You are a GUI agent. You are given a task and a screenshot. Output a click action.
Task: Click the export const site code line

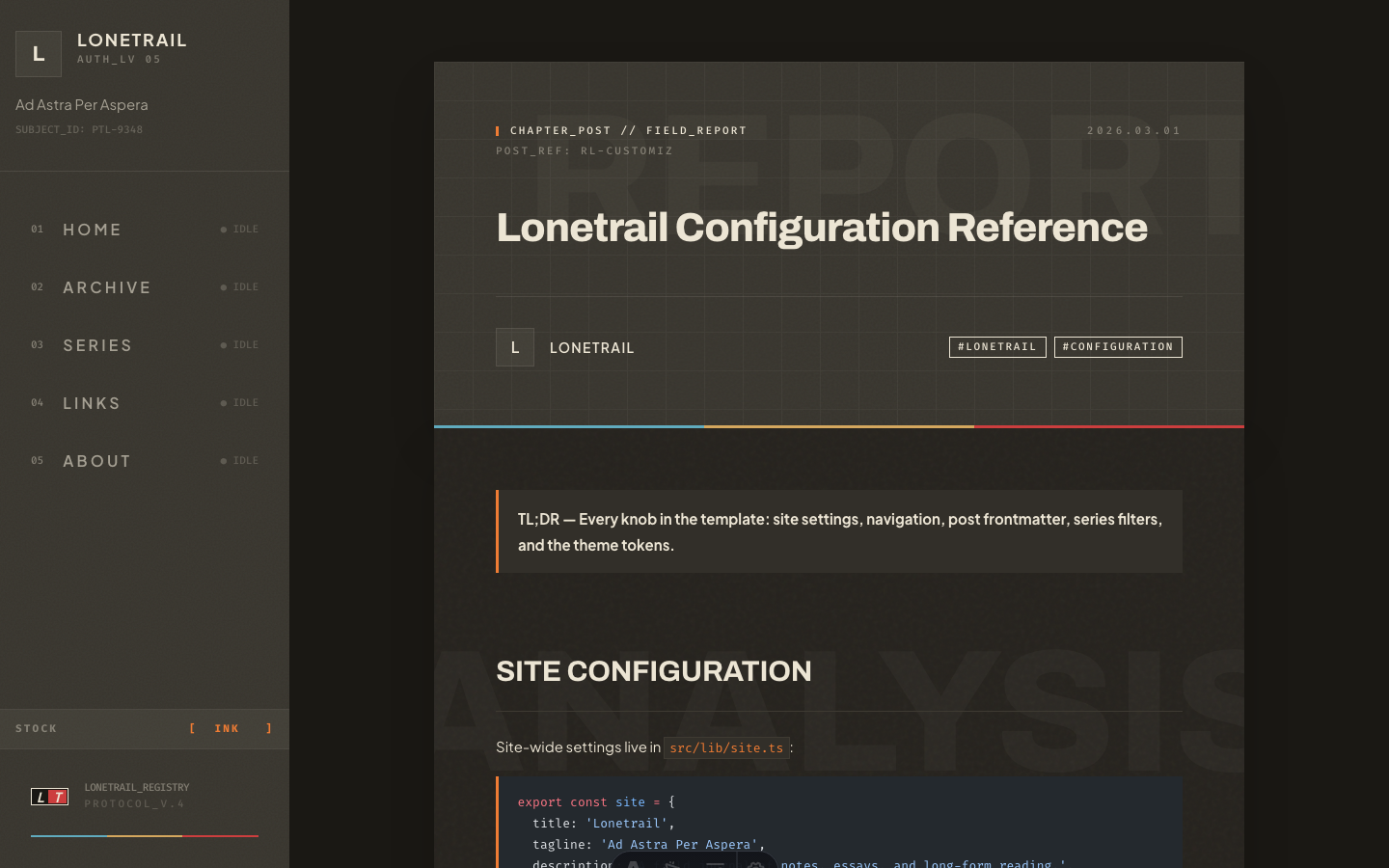(x=596, y=802)
